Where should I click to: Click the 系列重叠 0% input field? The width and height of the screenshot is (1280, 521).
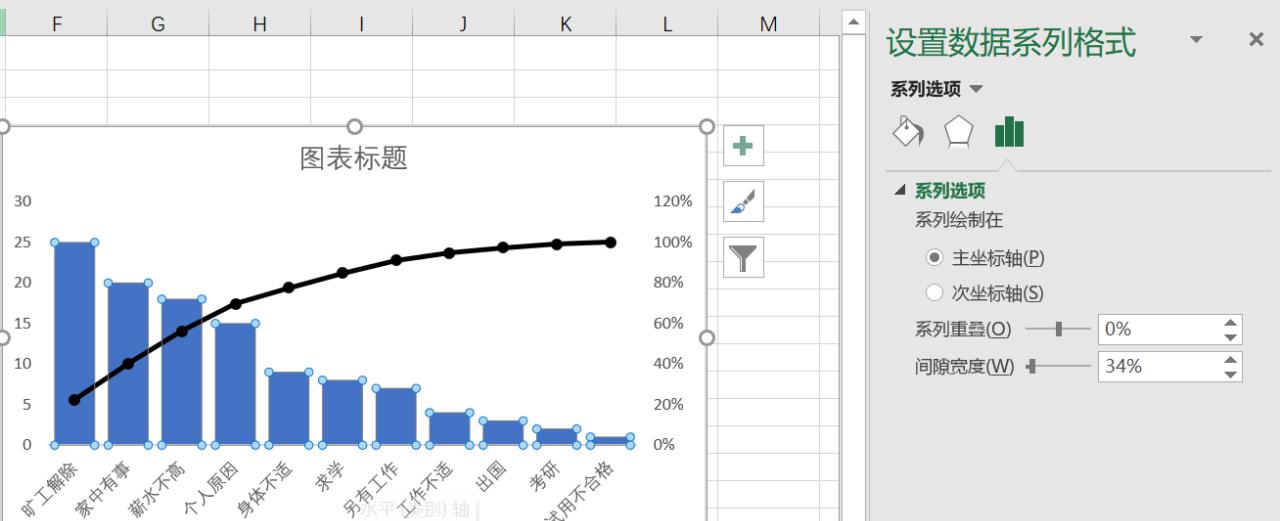pyautogui.click(x=1159, y=329)
